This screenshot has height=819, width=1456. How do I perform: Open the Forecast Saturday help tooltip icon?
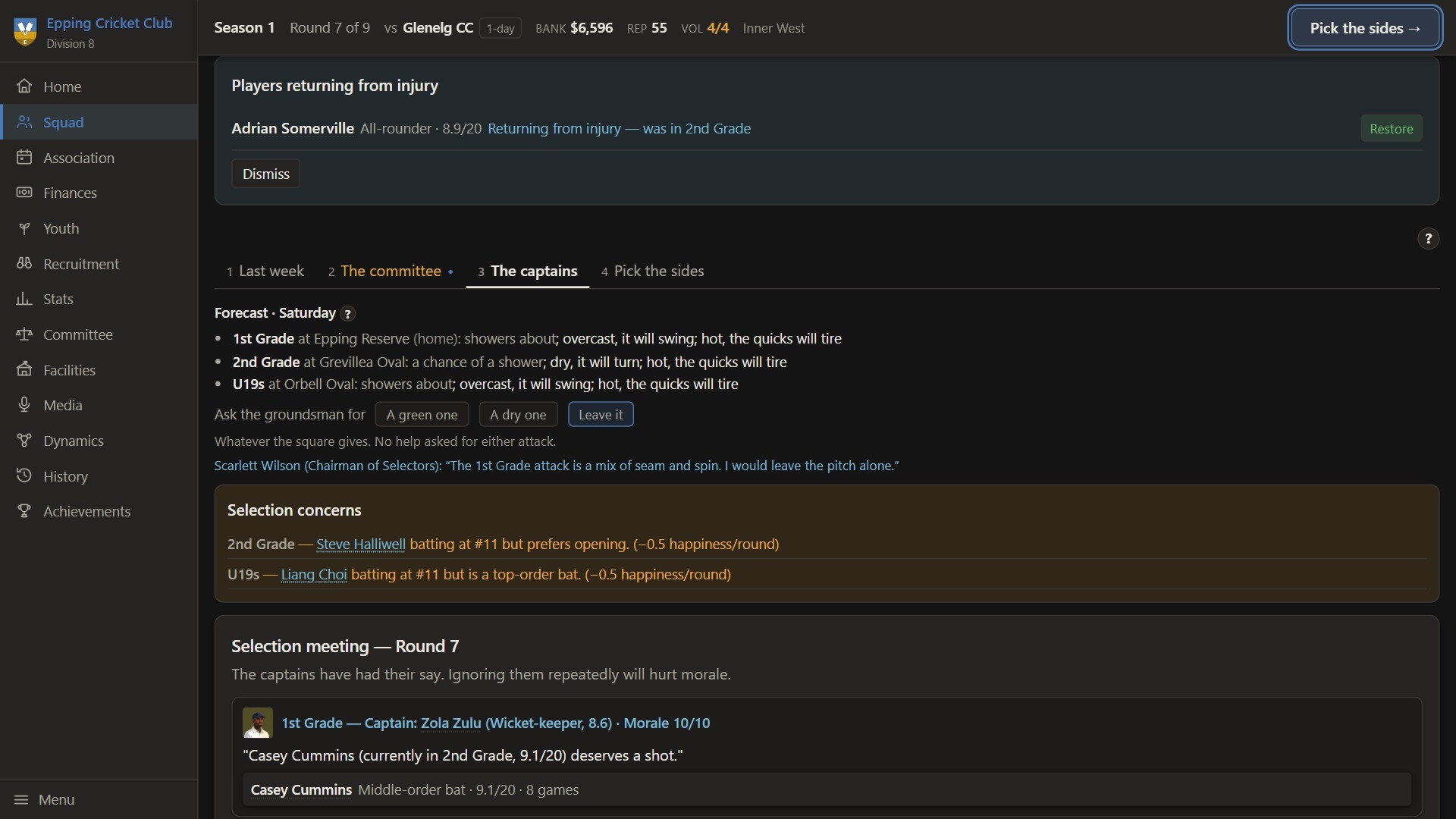coord(347,313)
